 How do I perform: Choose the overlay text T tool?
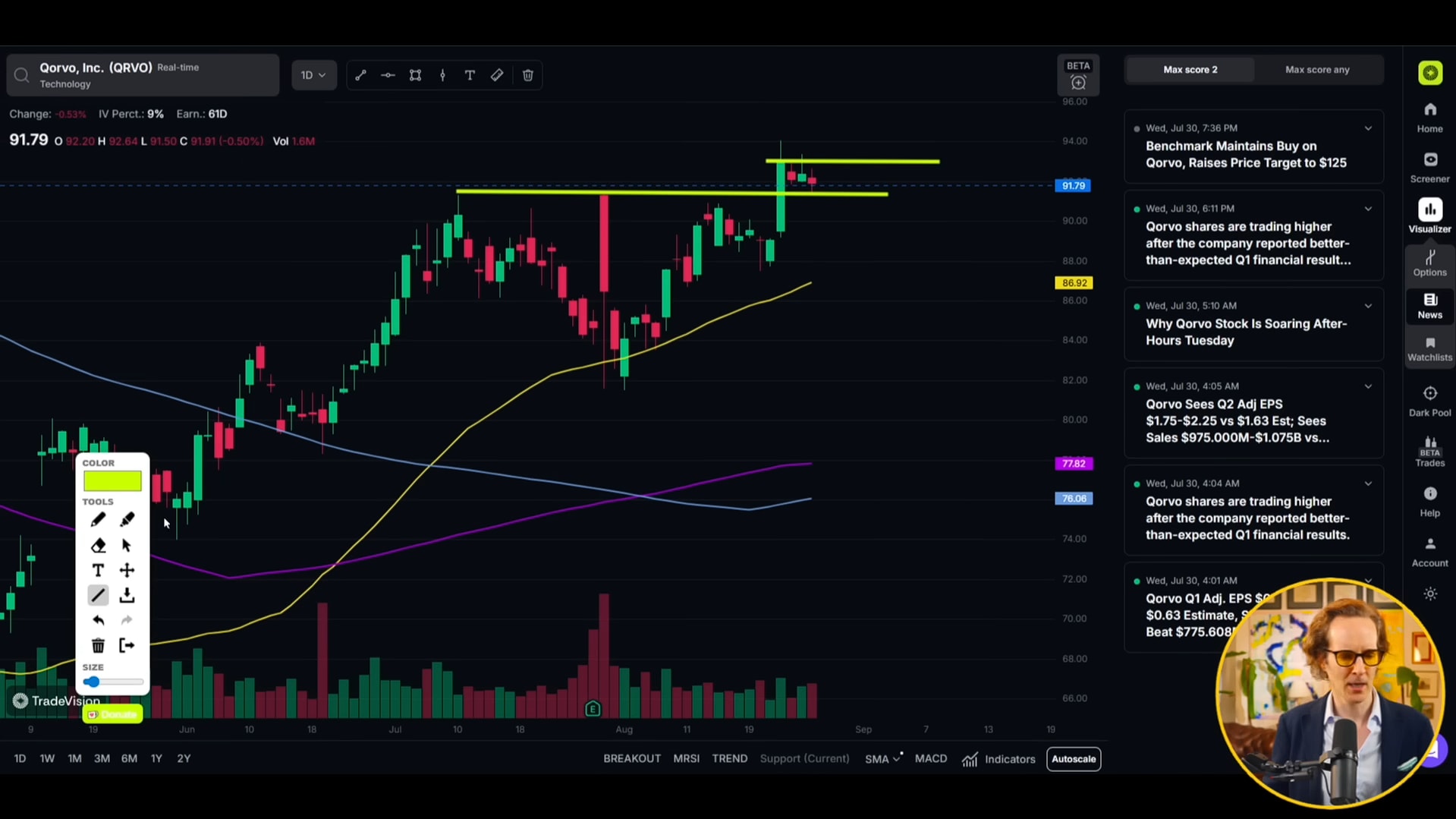(x=98, y=570)
